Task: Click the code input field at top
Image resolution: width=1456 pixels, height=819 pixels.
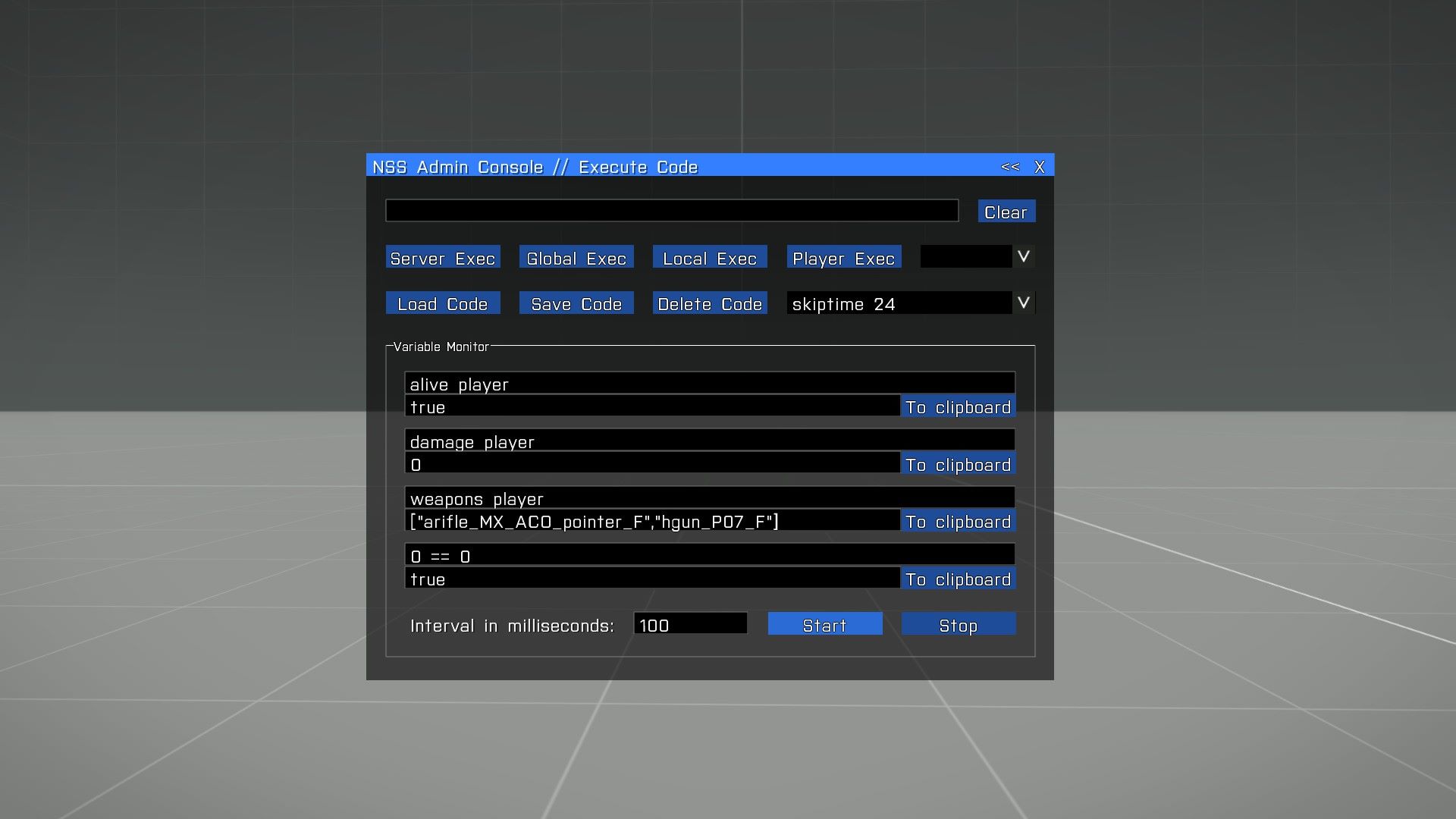Action: coord(672,211)
